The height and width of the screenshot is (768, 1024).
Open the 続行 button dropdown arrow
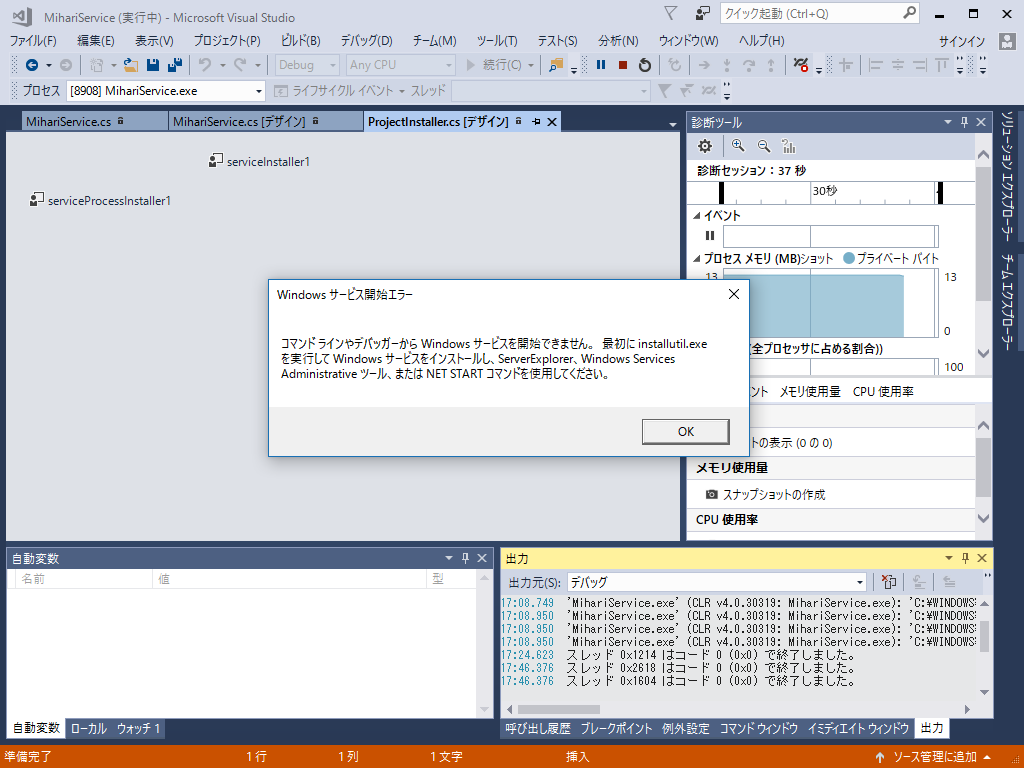pyautogui.click(x=531, y=65)
